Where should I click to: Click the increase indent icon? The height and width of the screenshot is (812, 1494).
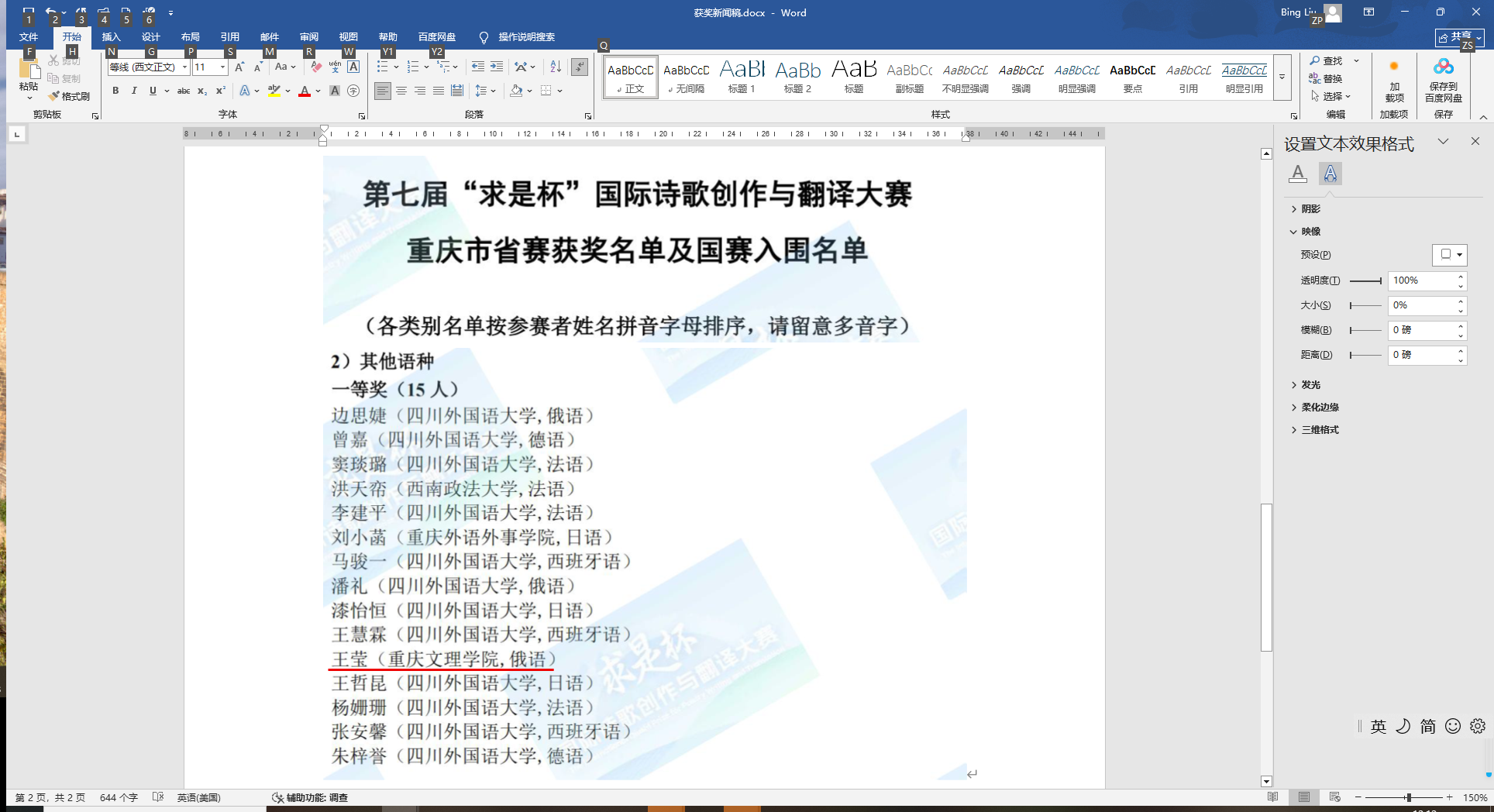497,67
